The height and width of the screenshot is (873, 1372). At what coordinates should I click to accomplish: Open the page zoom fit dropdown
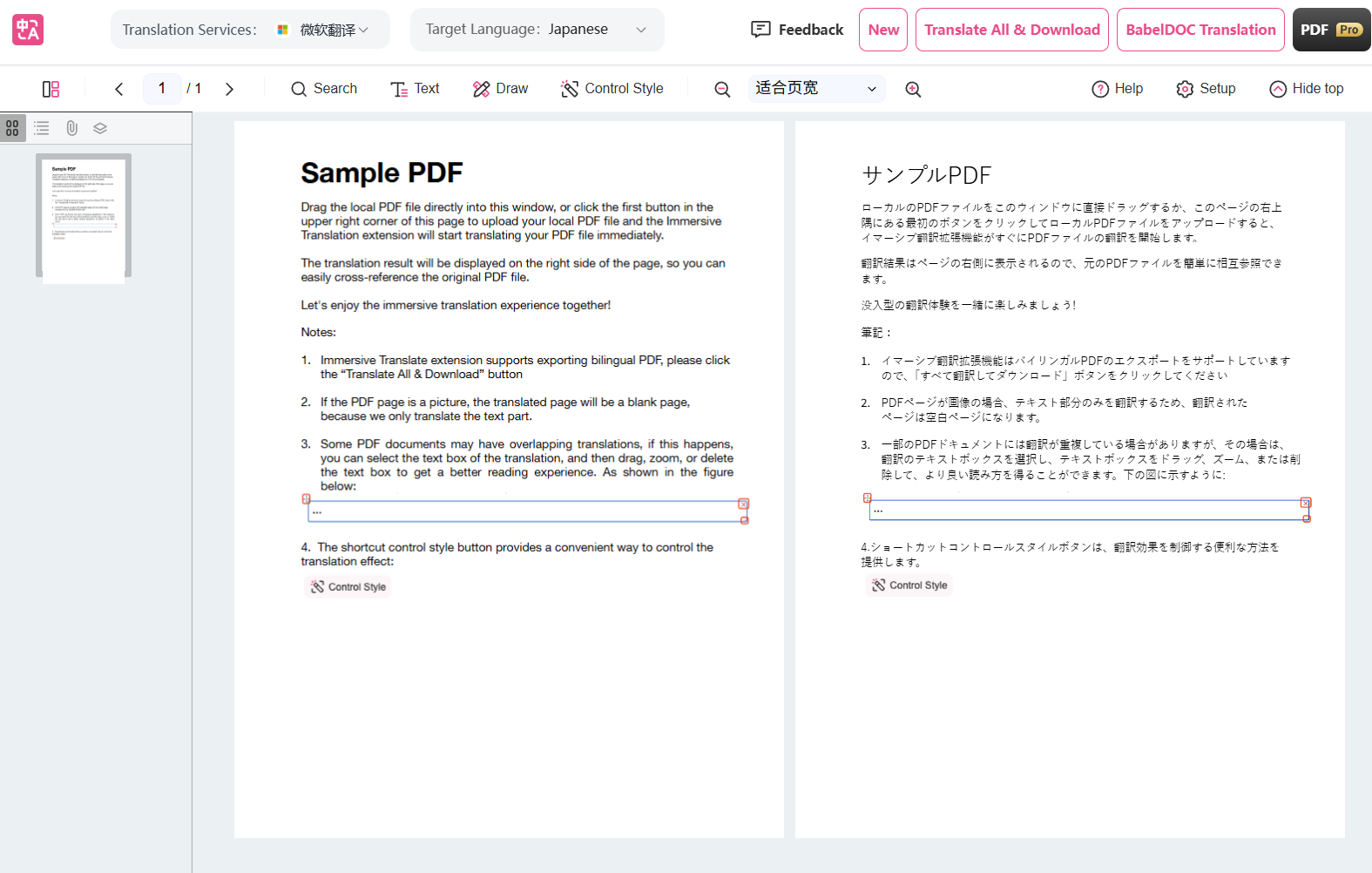tap(816, 89)
